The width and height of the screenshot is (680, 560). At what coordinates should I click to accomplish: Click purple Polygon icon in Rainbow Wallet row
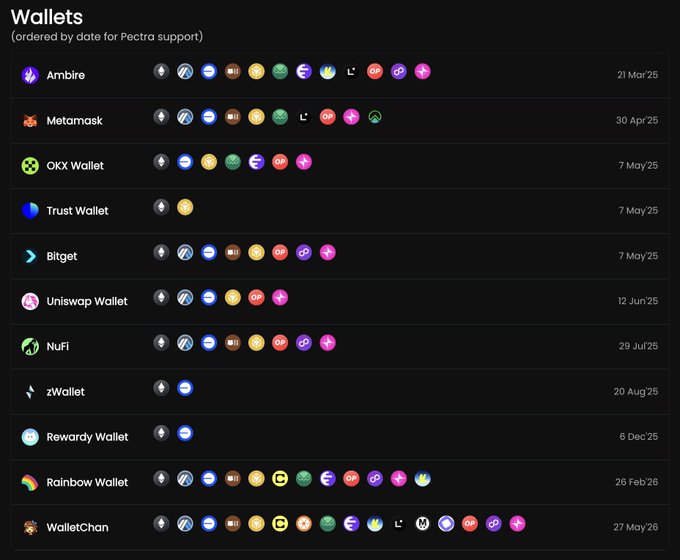[375, 478]
